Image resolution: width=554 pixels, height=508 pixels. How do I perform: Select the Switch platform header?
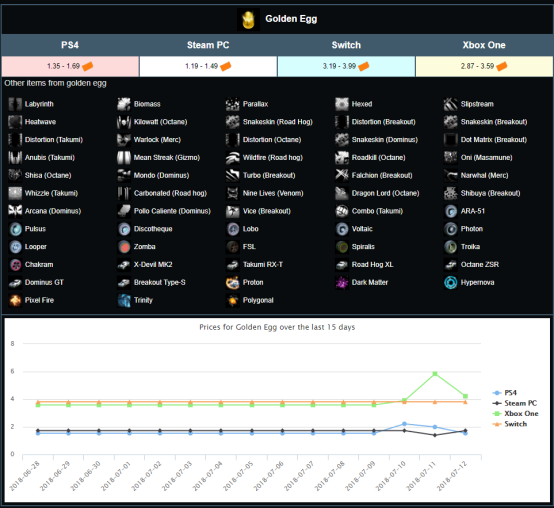coord(346,45)
